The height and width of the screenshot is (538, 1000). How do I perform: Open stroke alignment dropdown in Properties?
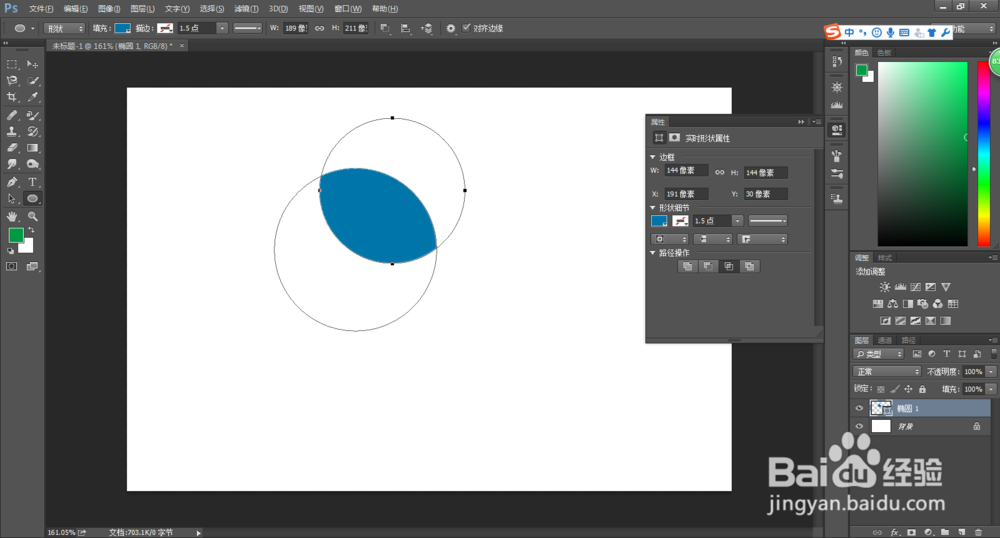pyautogui.click(x=670, y=239)
